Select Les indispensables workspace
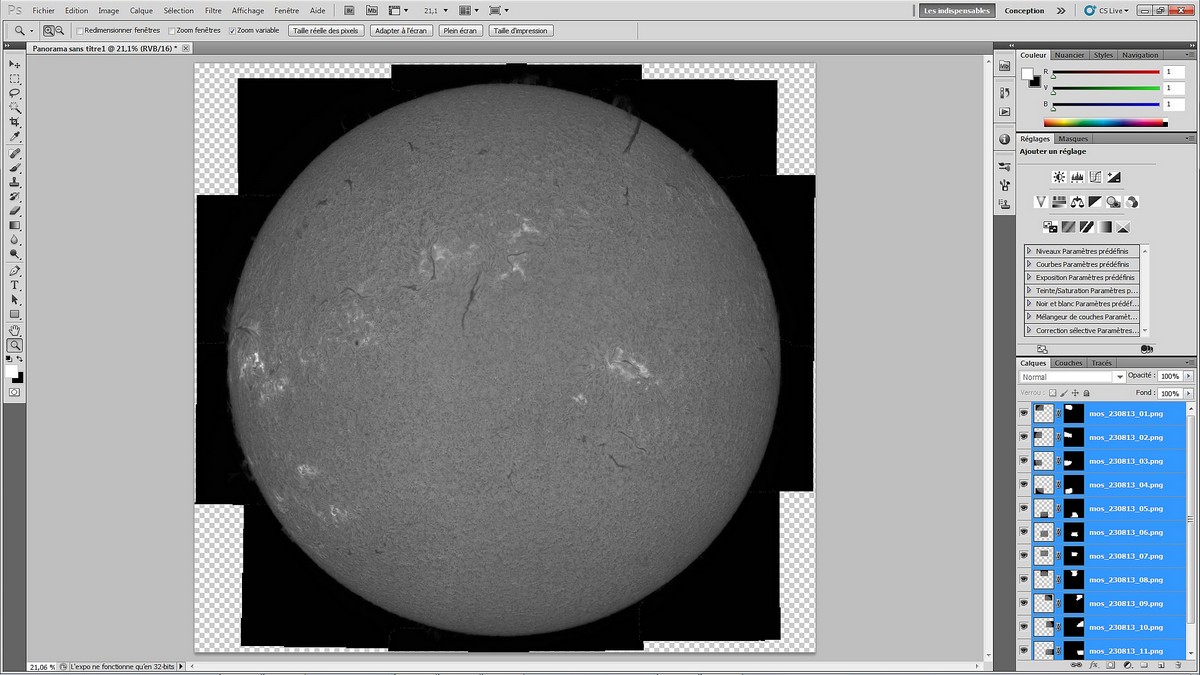The width and height of the screenshot is (1200, 675). (x=957, y=11)
